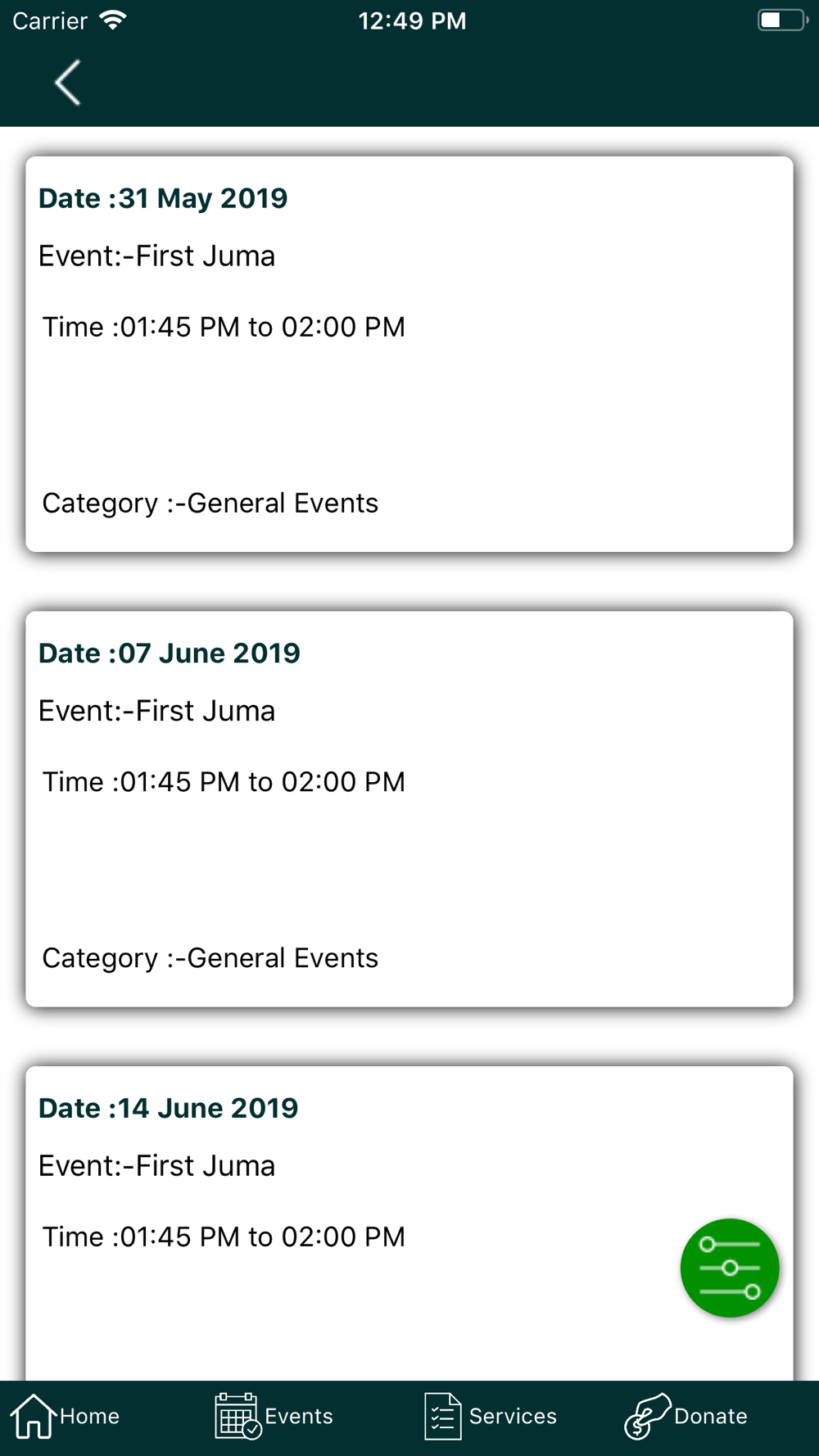Select Date 07 June 2019 heading
The width and height of the screenshot is (819, 1456).
tap(170, 653)
